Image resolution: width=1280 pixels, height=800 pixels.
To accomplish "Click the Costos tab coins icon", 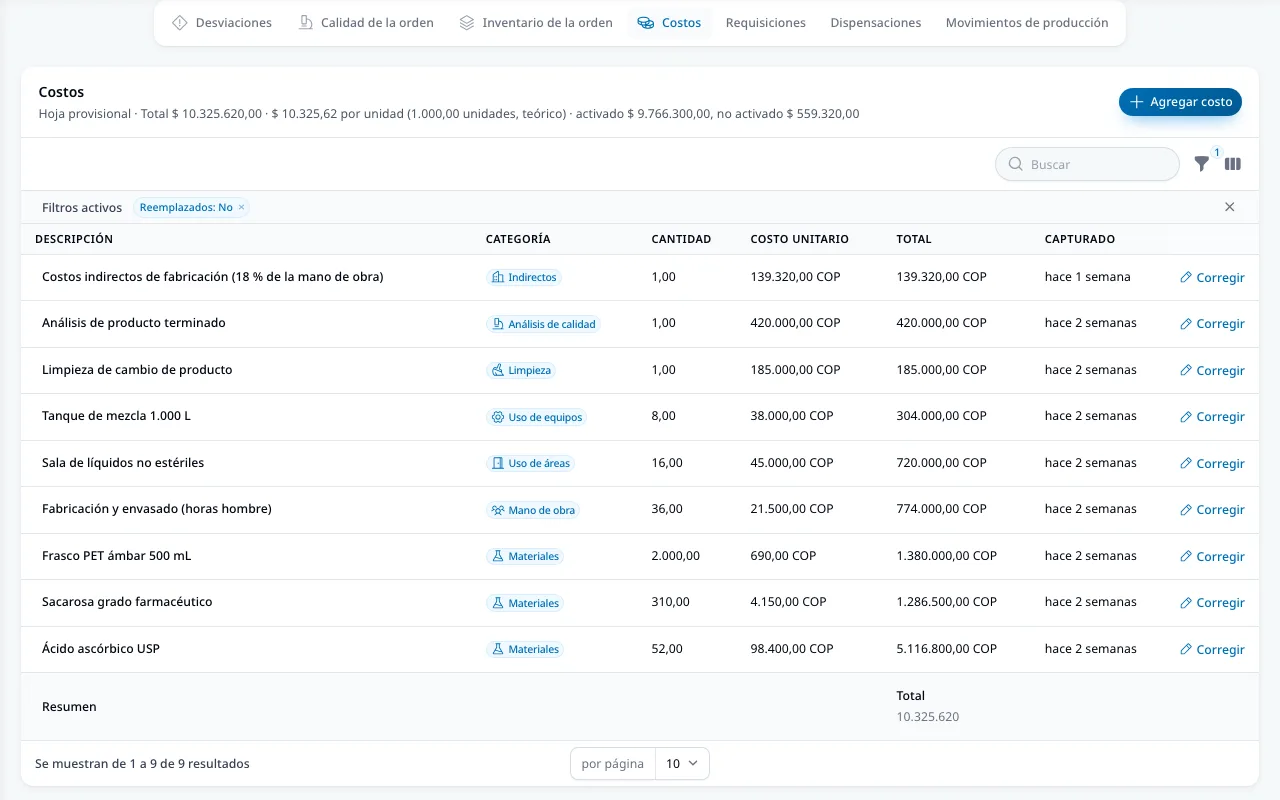I will pyautogui.click(x=646, y=23).
